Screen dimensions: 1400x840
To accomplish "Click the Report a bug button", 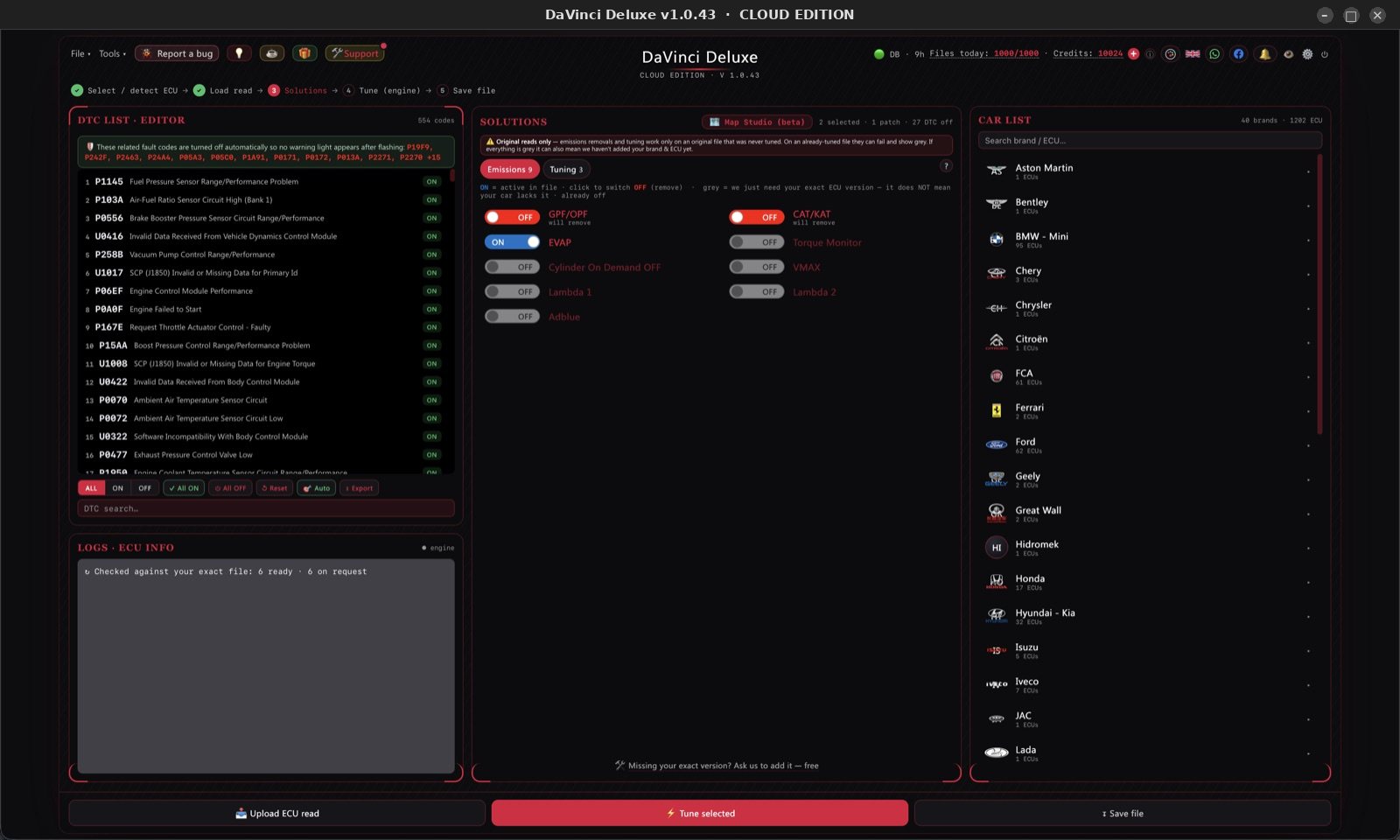I will 177,53.
